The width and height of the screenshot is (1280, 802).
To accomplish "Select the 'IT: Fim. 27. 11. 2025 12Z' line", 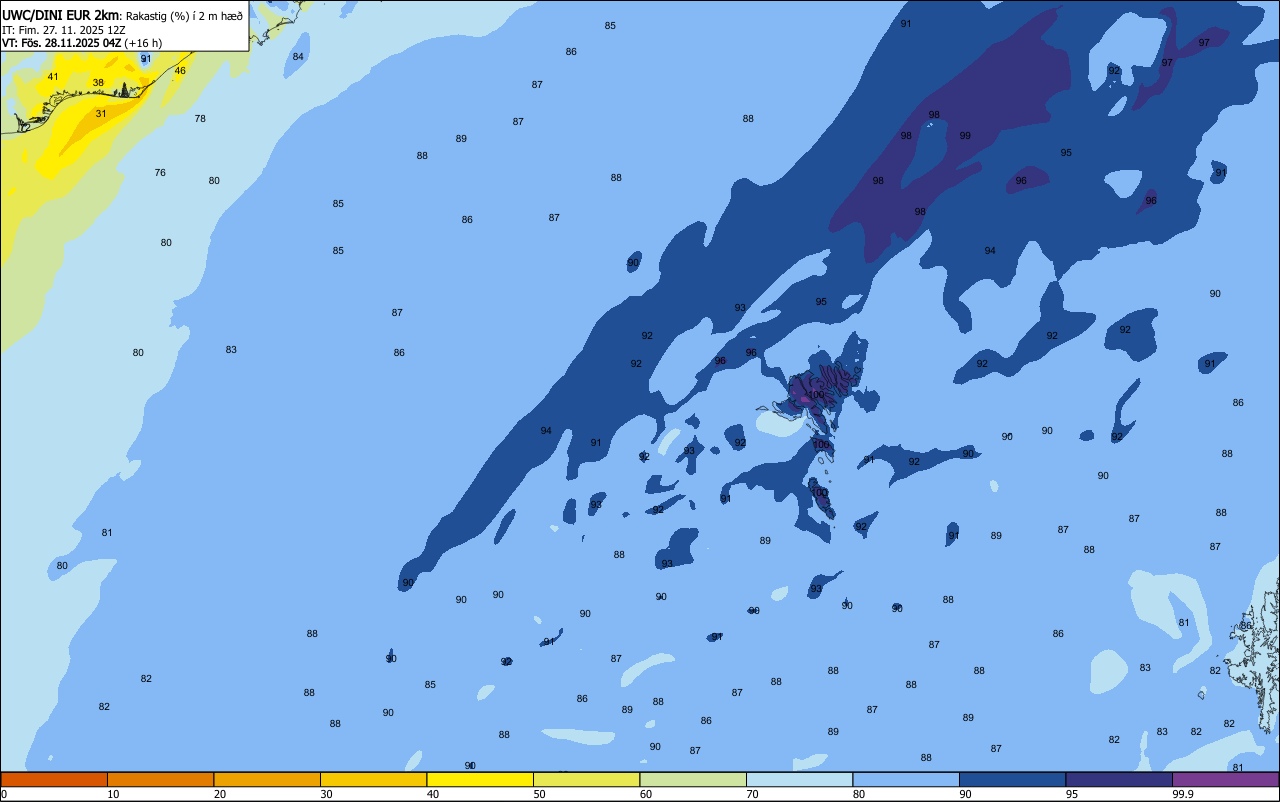I will [x=64, y=30].
